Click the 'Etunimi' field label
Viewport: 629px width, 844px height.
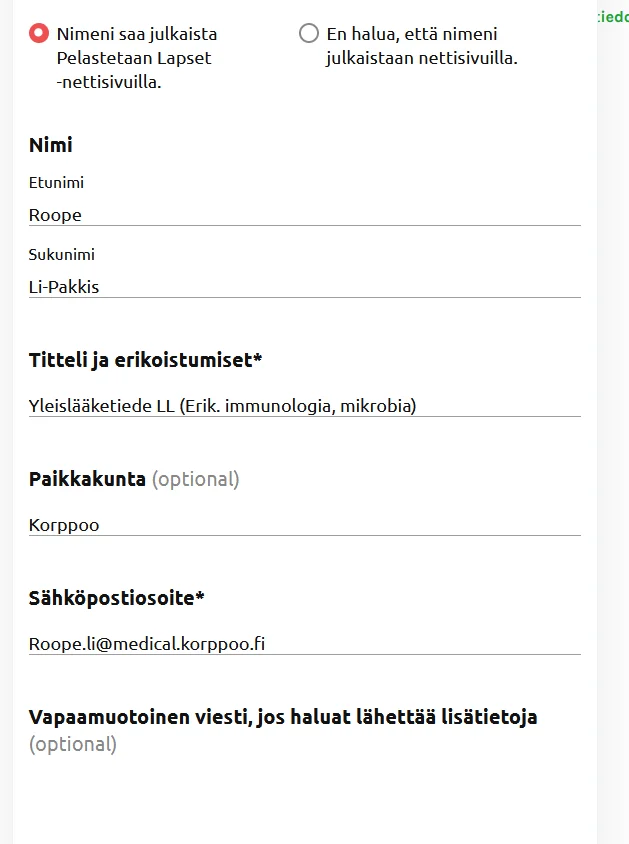[56, 182]
